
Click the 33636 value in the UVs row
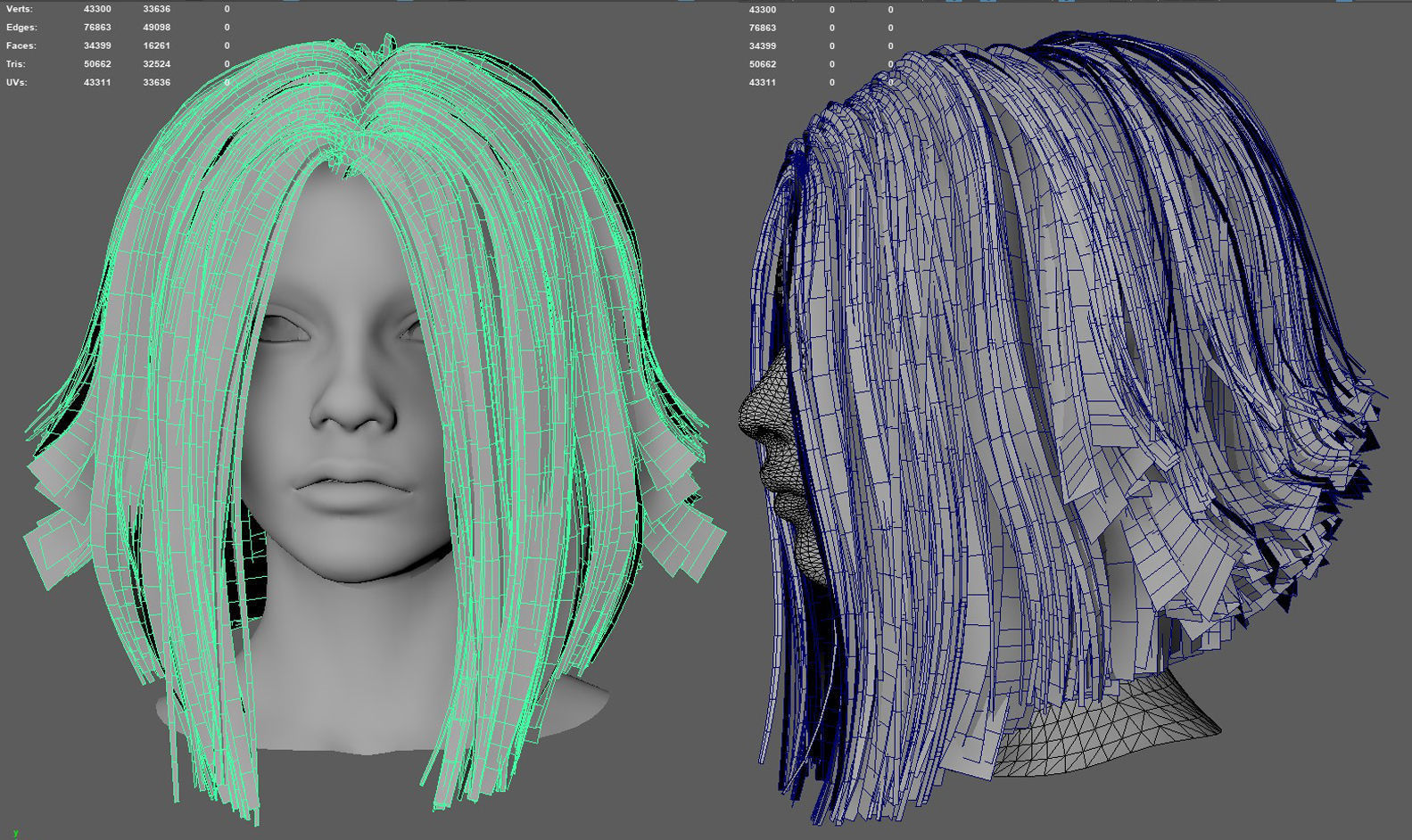pos(156,82)
